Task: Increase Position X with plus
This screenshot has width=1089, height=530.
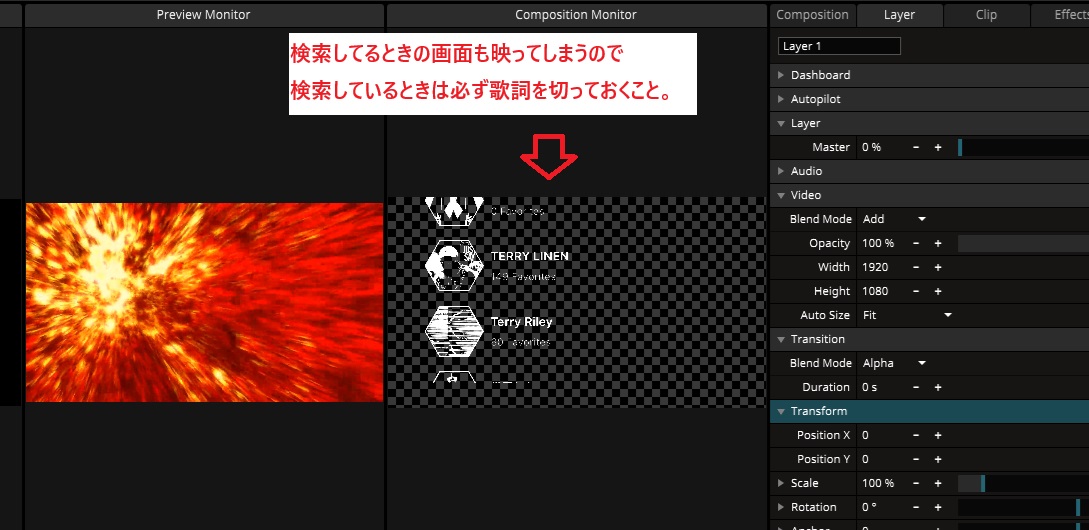Action: (938, 435)
